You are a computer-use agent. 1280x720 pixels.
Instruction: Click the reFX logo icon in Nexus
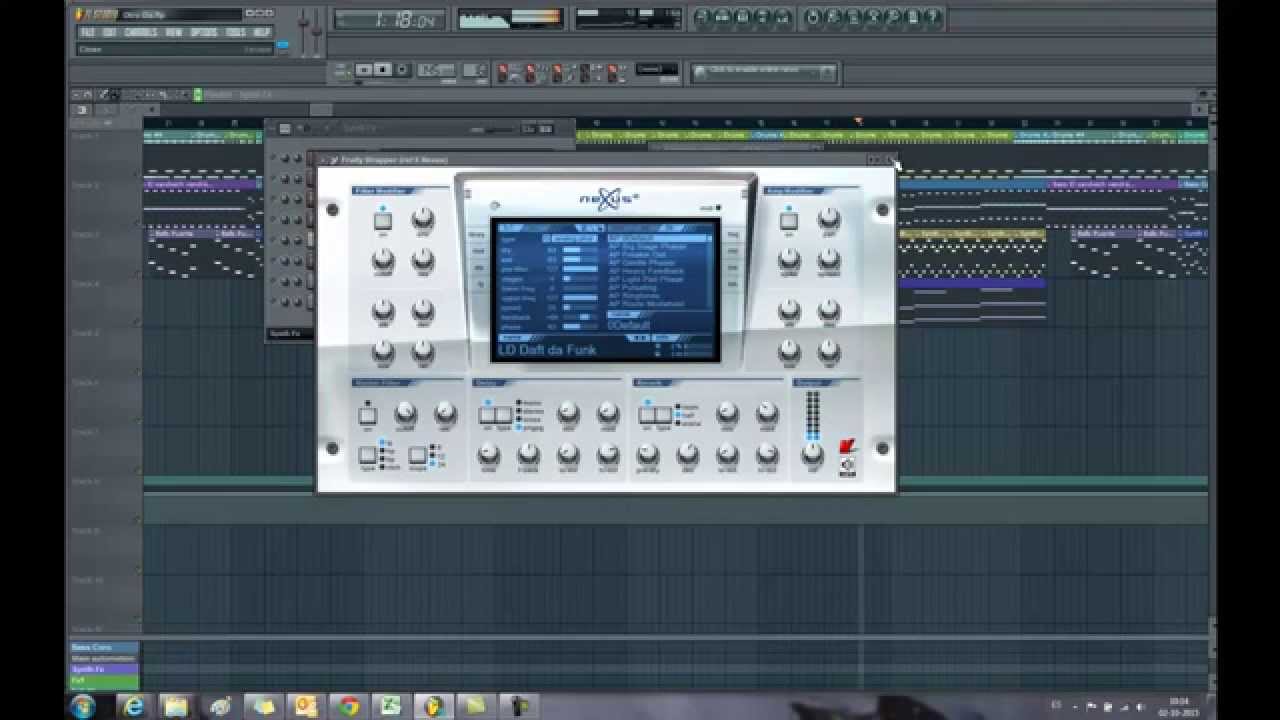point(848,448)
